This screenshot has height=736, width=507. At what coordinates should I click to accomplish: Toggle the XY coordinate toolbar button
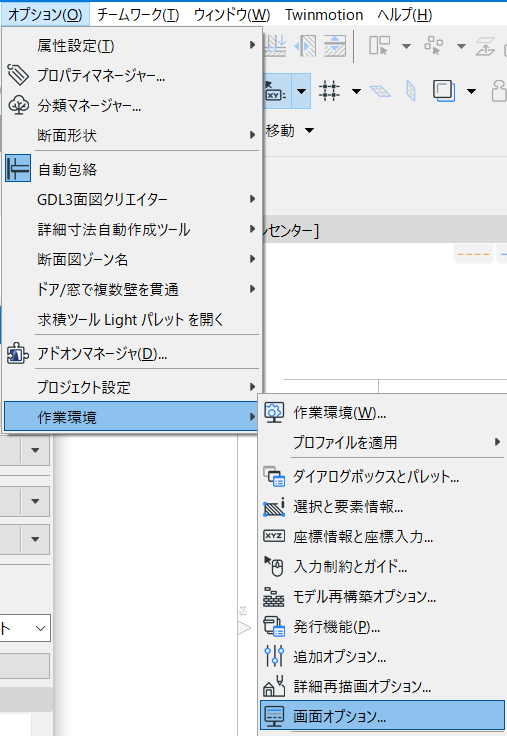pos(277,91)
